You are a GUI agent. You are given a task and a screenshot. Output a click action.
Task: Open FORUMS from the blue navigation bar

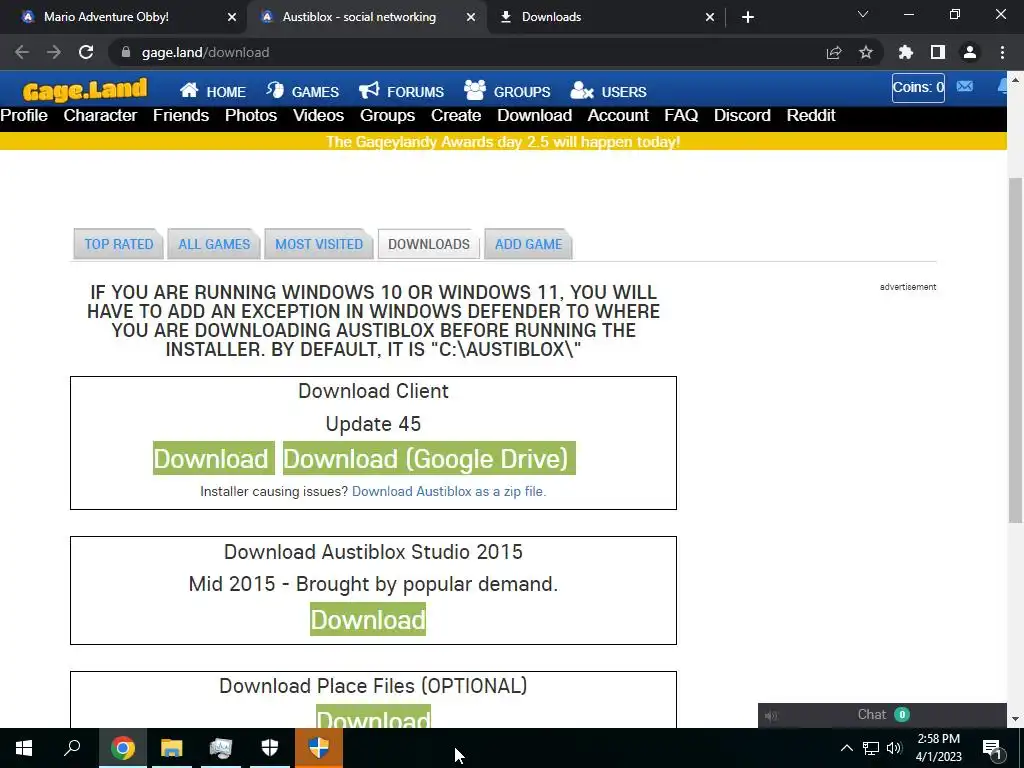tap(402, 91)
